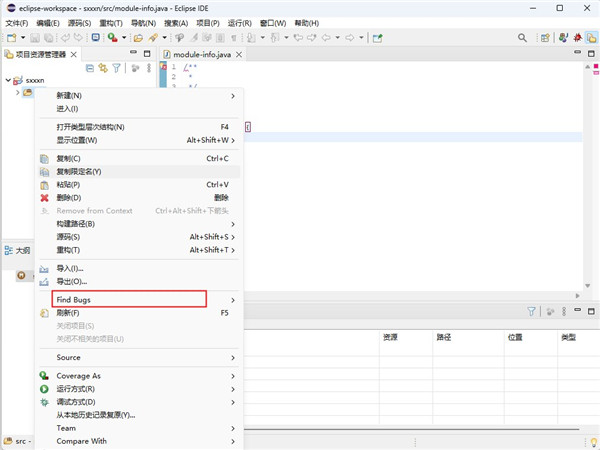Click the Resource (资源) column header
Viewport: 600px width, 450px height.
tap(390, 338)
